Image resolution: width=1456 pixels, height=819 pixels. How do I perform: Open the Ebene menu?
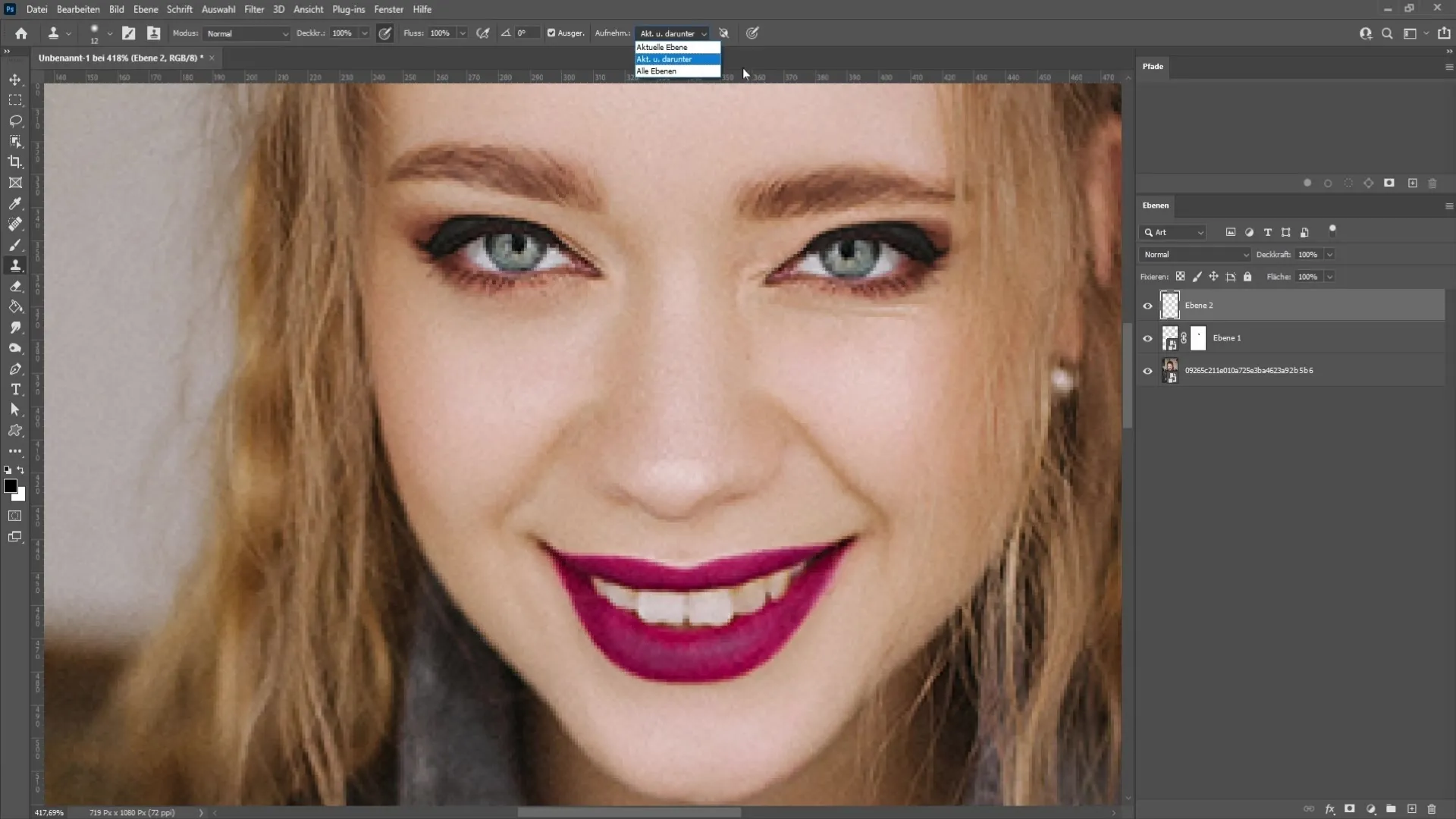(x=144, y=9)
